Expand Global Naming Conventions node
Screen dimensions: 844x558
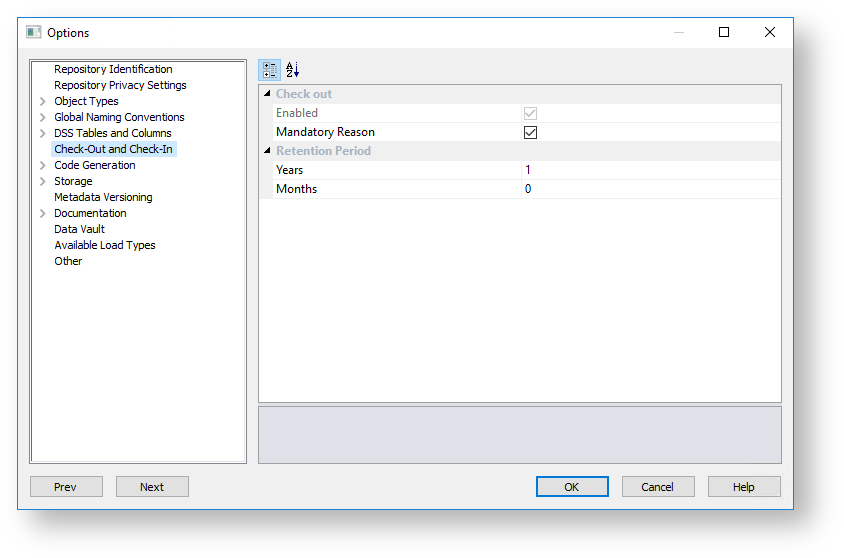coord(42,118)
